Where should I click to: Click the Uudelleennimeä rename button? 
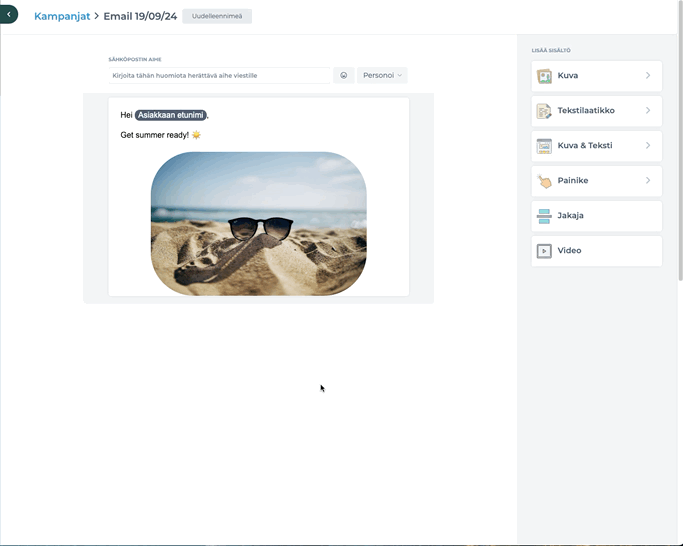click(x=217, y=16)
